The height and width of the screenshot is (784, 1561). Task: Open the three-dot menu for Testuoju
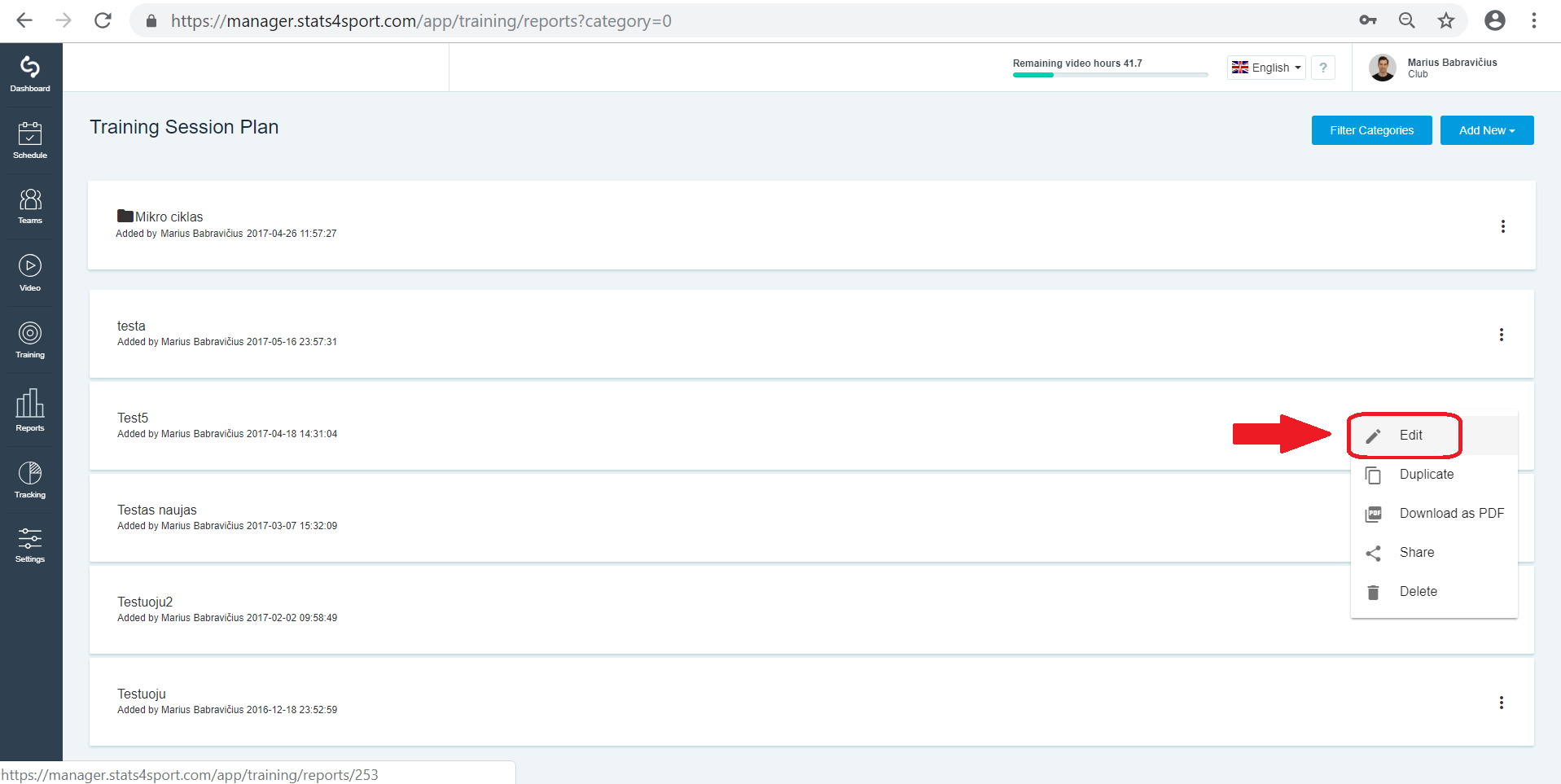1502,703
